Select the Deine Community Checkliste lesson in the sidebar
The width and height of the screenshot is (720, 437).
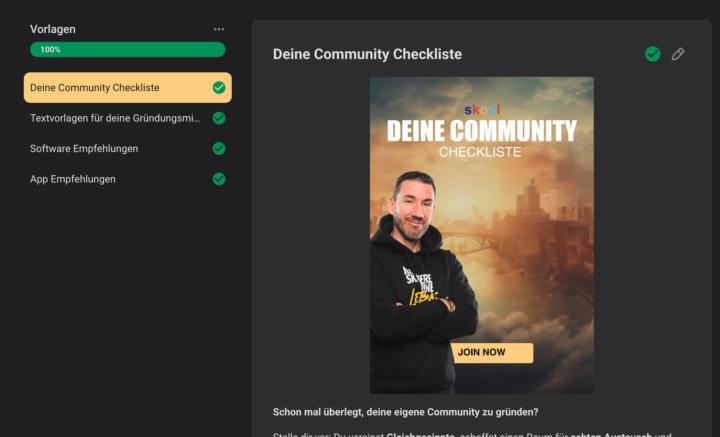[x=128, y=87]
